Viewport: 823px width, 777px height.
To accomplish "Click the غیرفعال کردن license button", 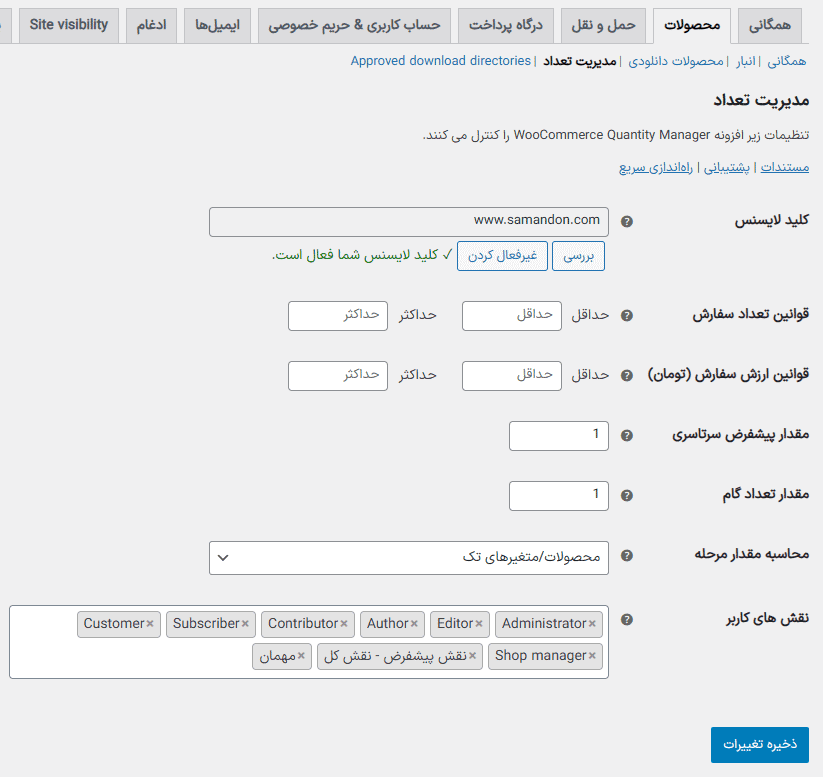I will point(502,256).
